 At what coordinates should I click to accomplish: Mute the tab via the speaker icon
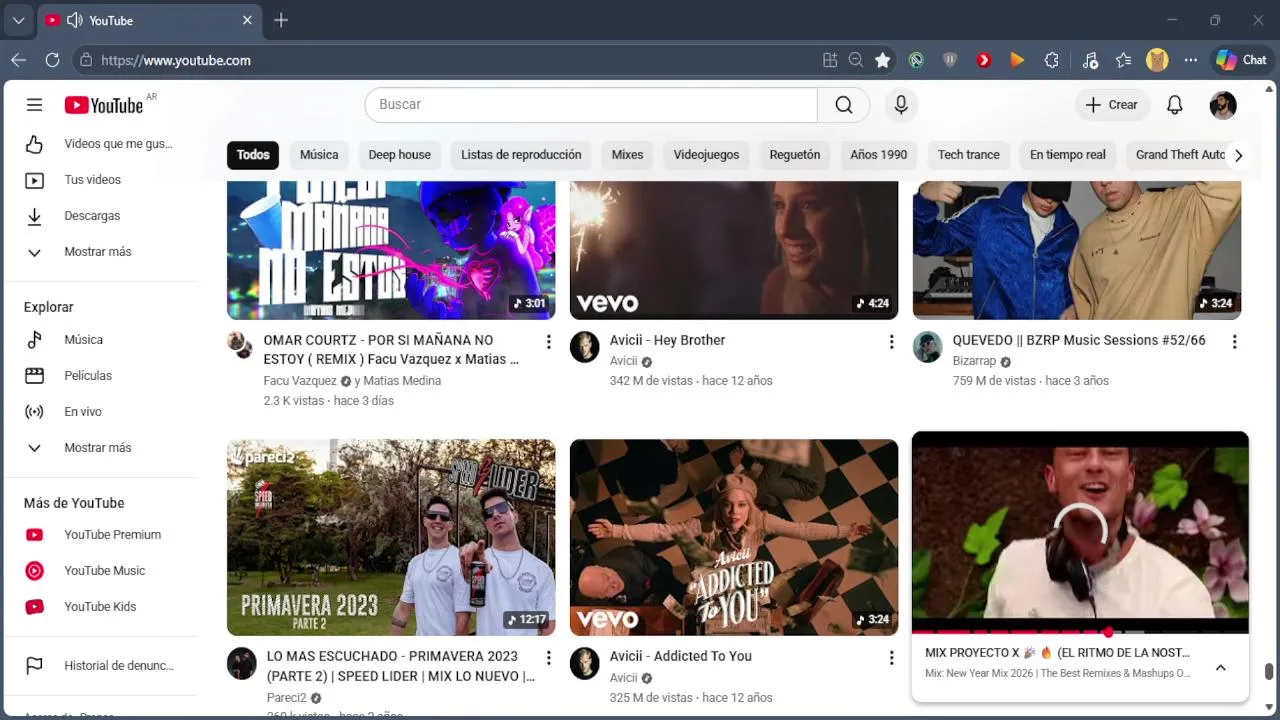(x=74, y=20)
